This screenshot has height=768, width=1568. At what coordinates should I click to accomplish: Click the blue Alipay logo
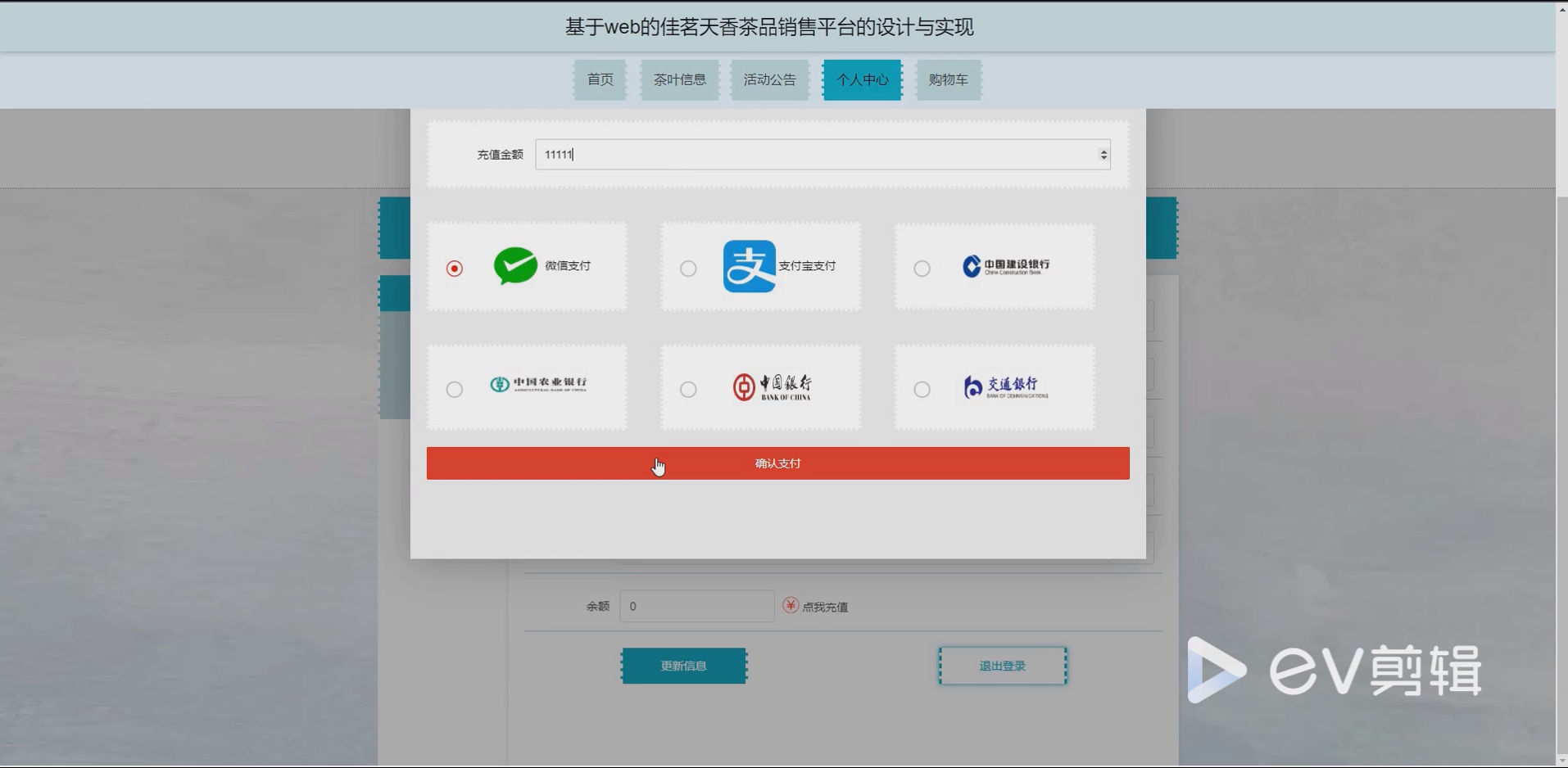tap(749, 266)
